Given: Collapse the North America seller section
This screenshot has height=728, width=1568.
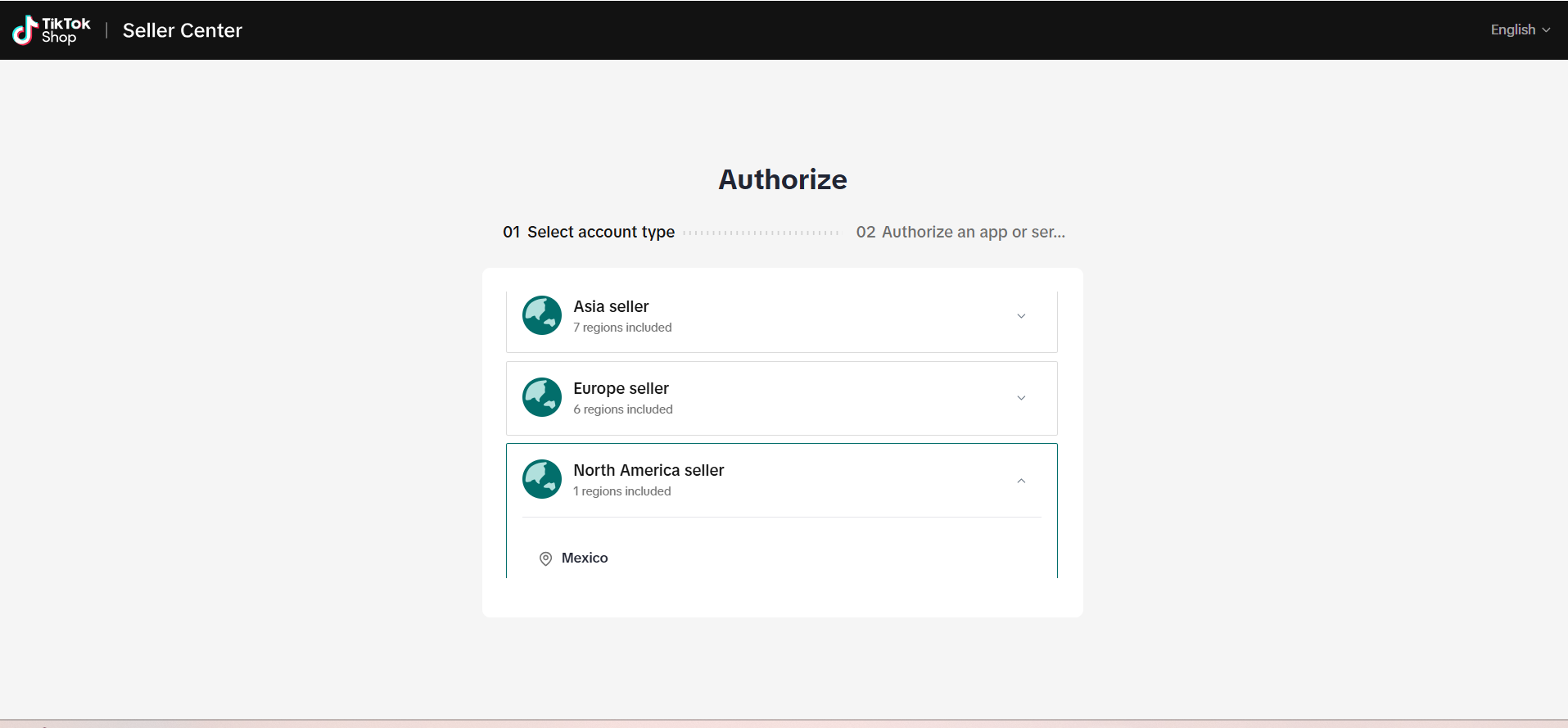Looking at the screenshot, I should [1021, 481].
